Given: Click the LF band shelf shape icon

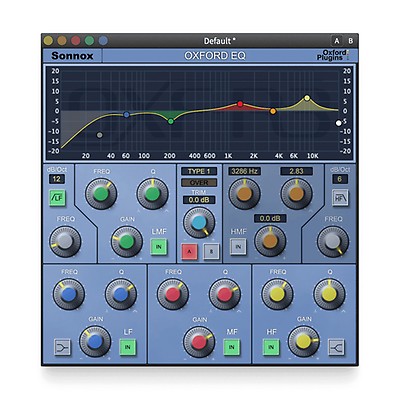Looking at the screenshot, I should point(62,347).
